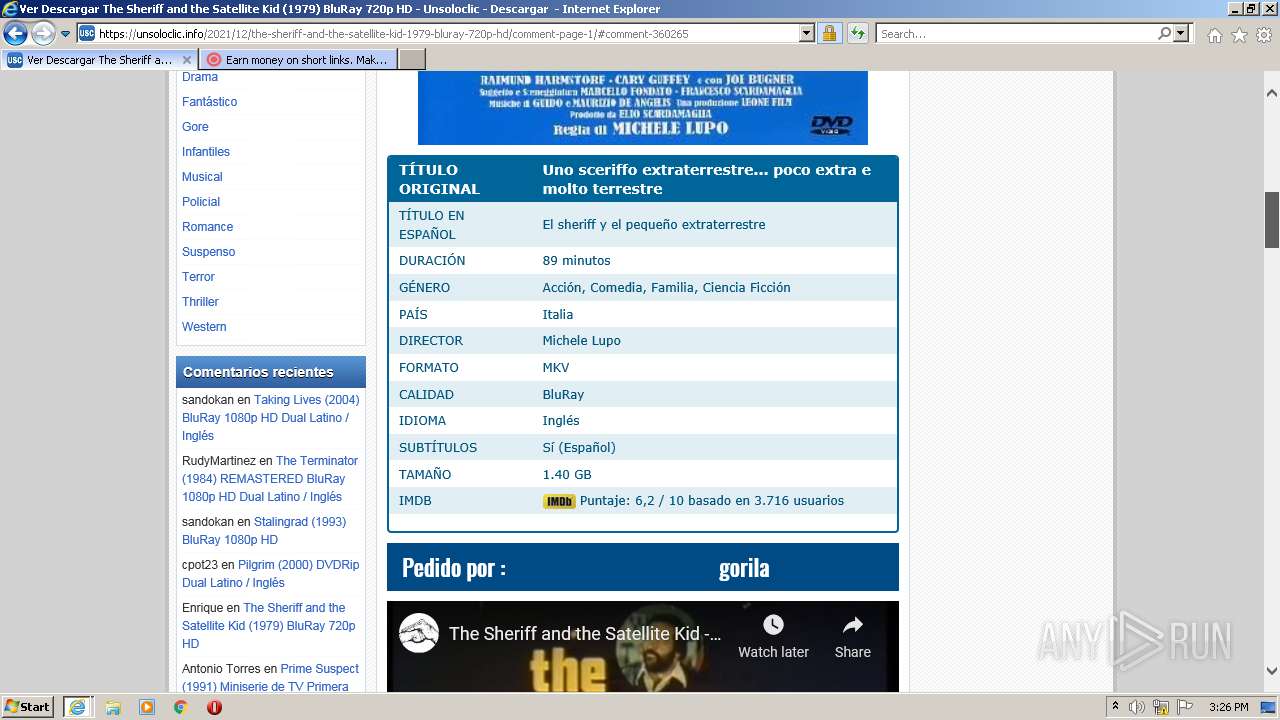This screenshot has height=720, width=1280.
Task: Click the Action Center flag icon
Action: coord(1185,707)
